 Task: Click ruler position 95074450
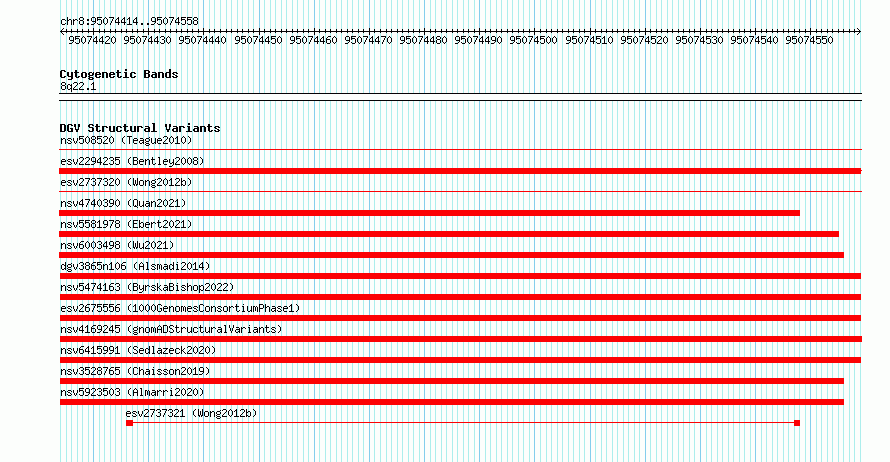pyautogui.click(x=258, y=40)
